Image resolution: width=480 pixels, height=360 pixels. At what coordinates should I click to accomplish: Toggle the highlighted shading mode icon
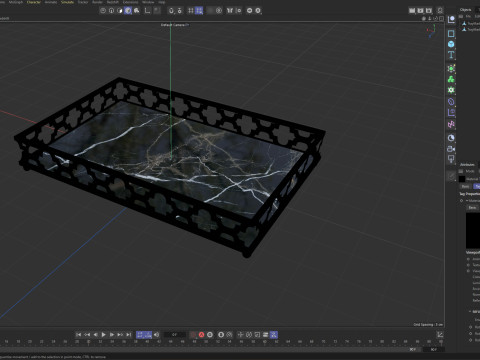coord(128,11)
